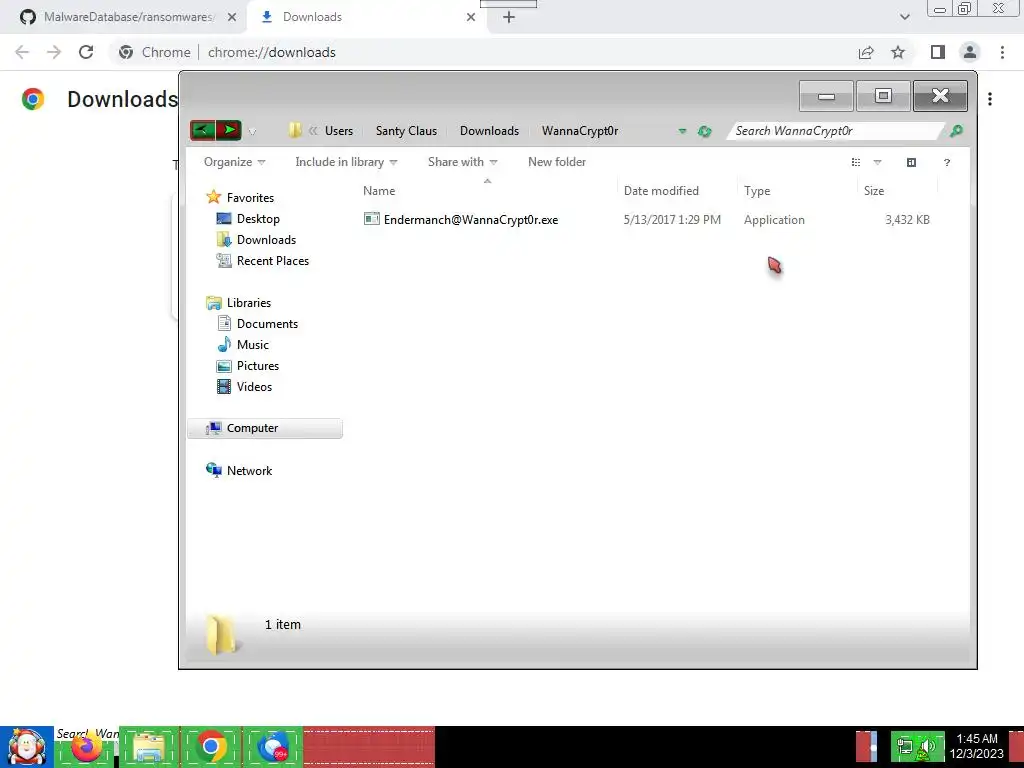This screenshot has width=1024, height=768.
Task: Sort by Name column header
Action: (487, 191)
